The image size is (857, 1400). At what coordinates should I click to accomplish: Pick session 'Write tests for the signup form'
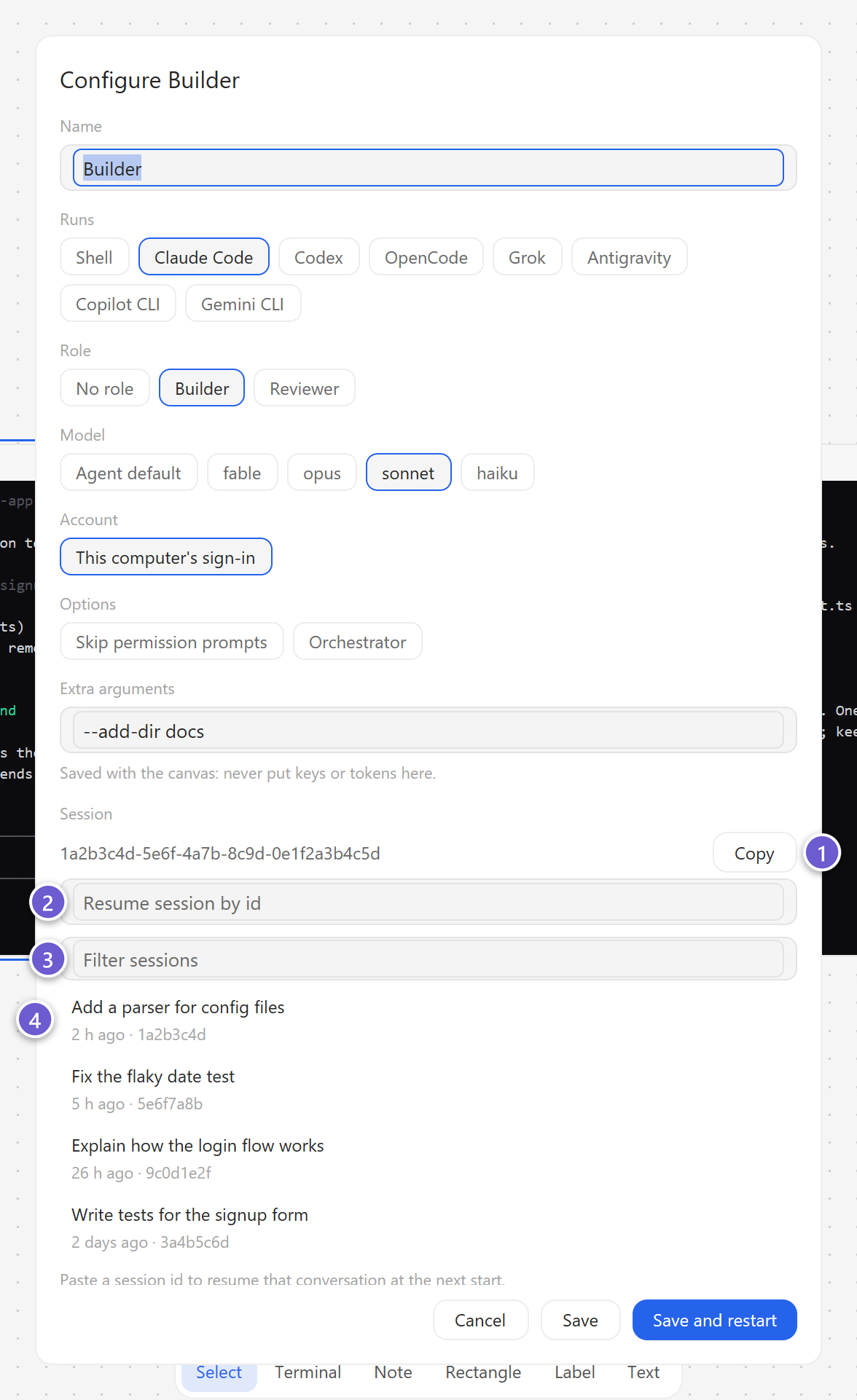428,1227
